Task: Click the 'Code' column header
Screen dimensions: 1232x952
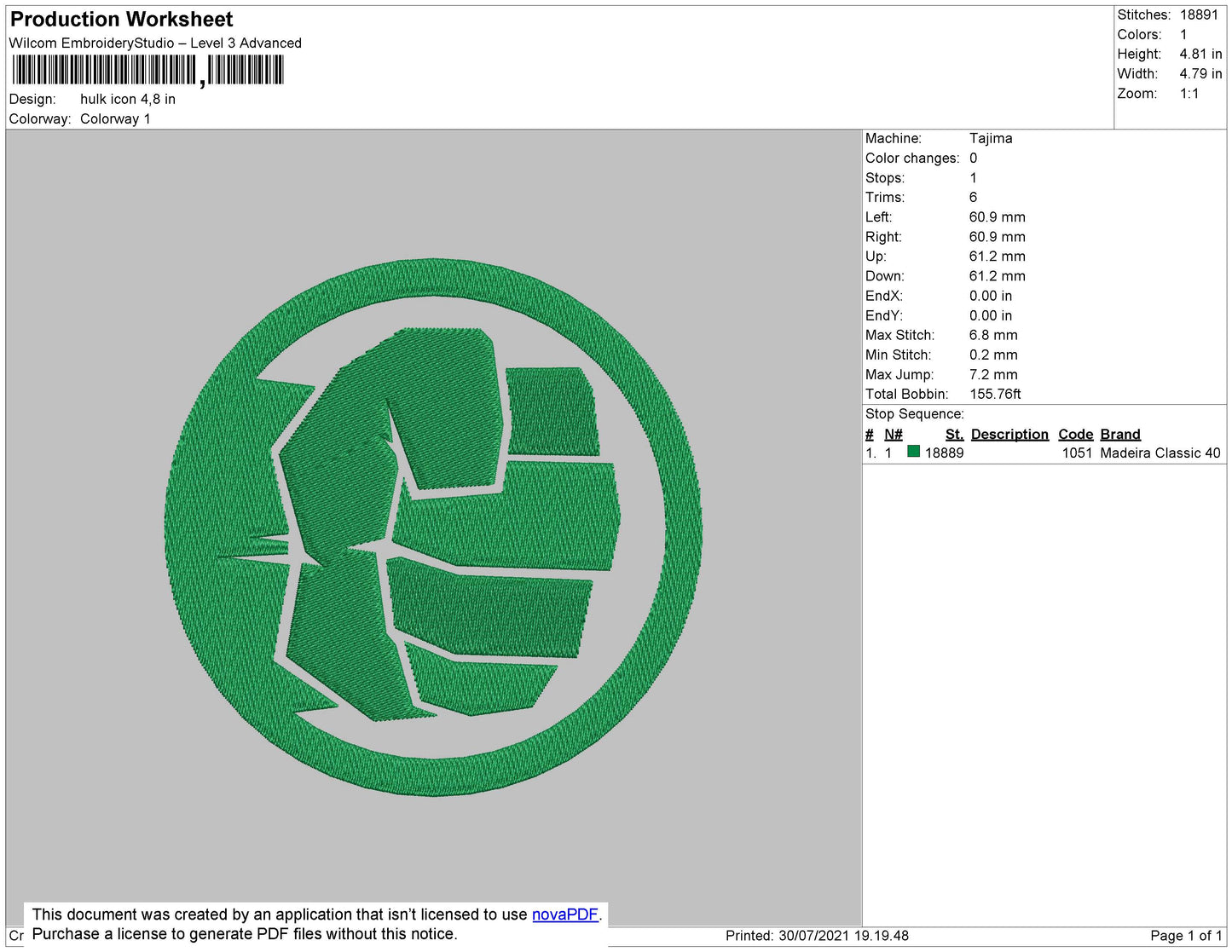Action: [1075, 434]
